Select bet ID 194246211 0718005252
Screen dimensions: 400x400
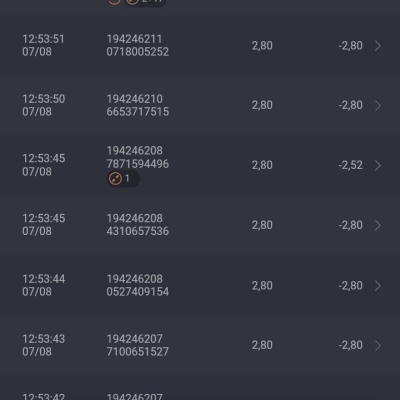point(138,45)
